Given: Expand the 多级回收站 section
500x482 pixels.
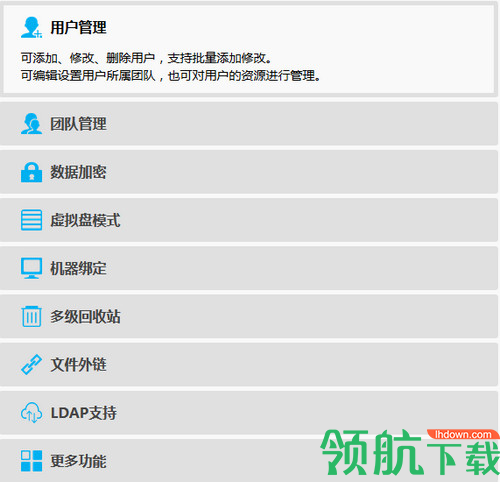Looking at the screenshot, I should 249,316.
